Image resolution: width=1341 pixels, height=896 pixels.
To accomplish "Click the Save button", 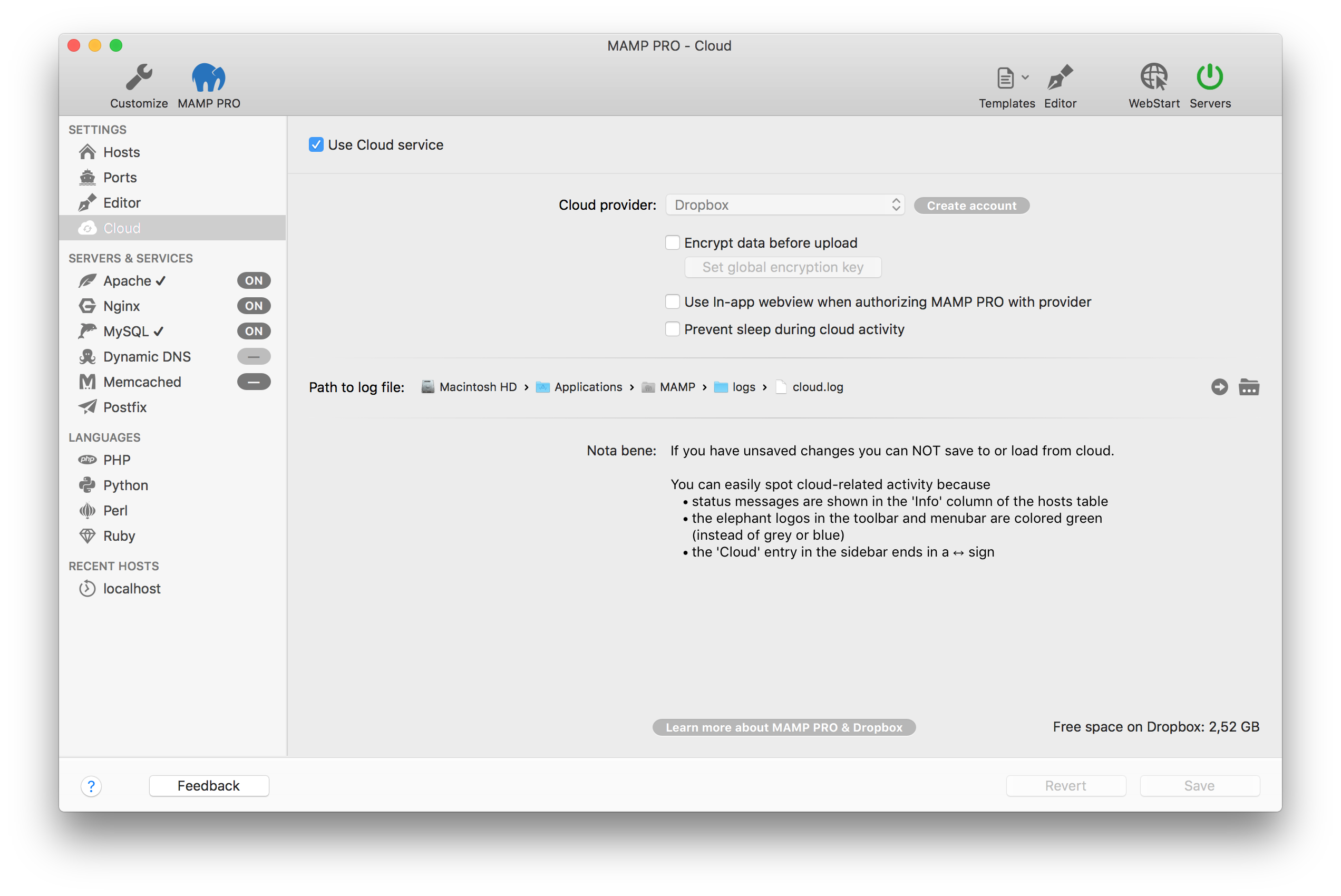I will [1199, 786].
